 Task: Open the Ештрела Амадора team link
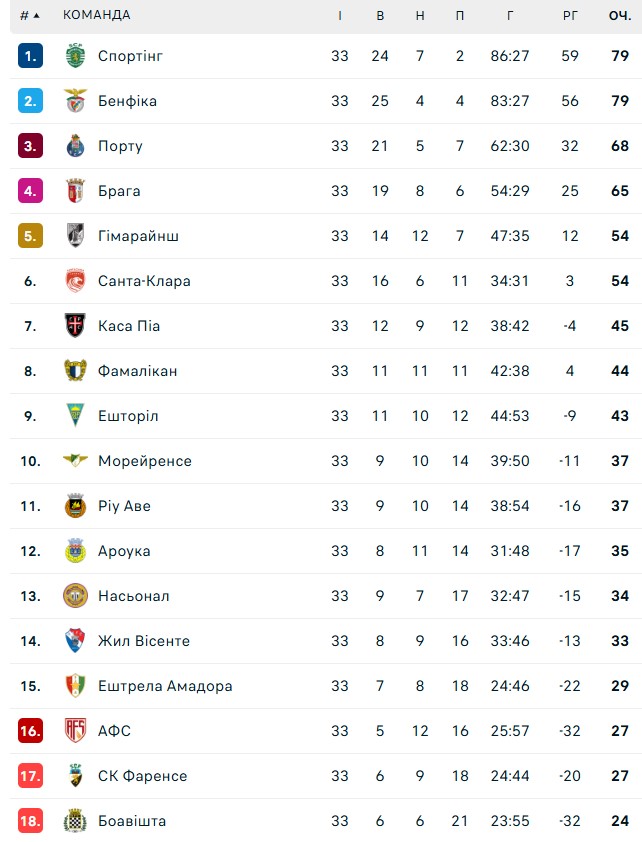click(x=165, y=686)
